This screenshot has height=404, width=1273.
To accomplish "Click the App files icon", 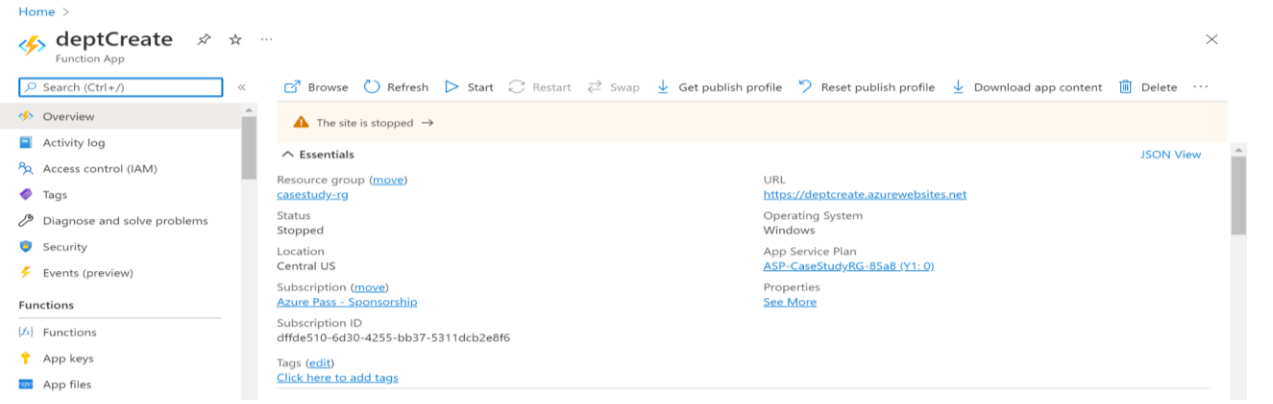I will [26, 384].
